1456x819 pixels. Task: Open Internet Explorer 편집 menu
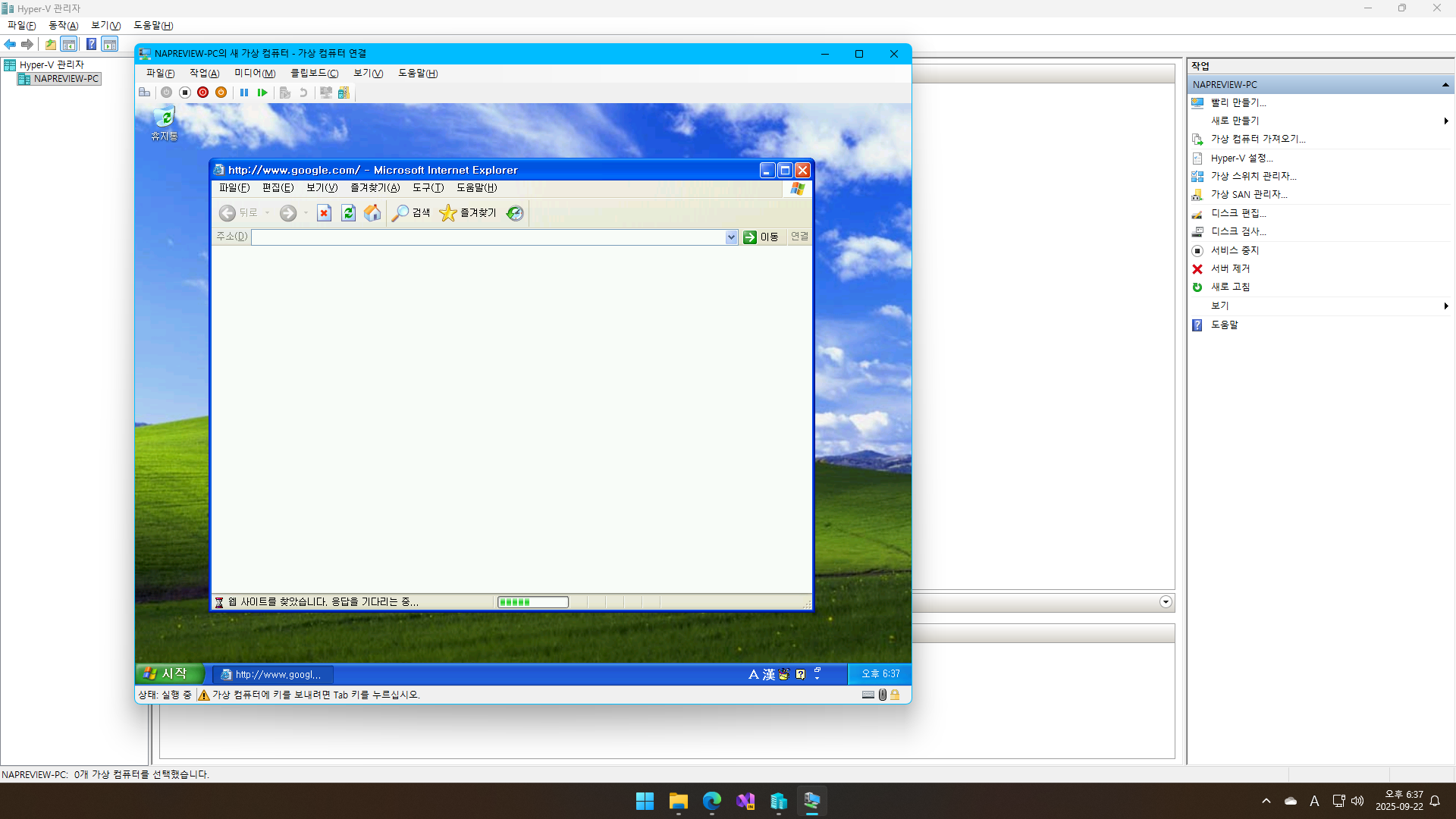(278, 188)
